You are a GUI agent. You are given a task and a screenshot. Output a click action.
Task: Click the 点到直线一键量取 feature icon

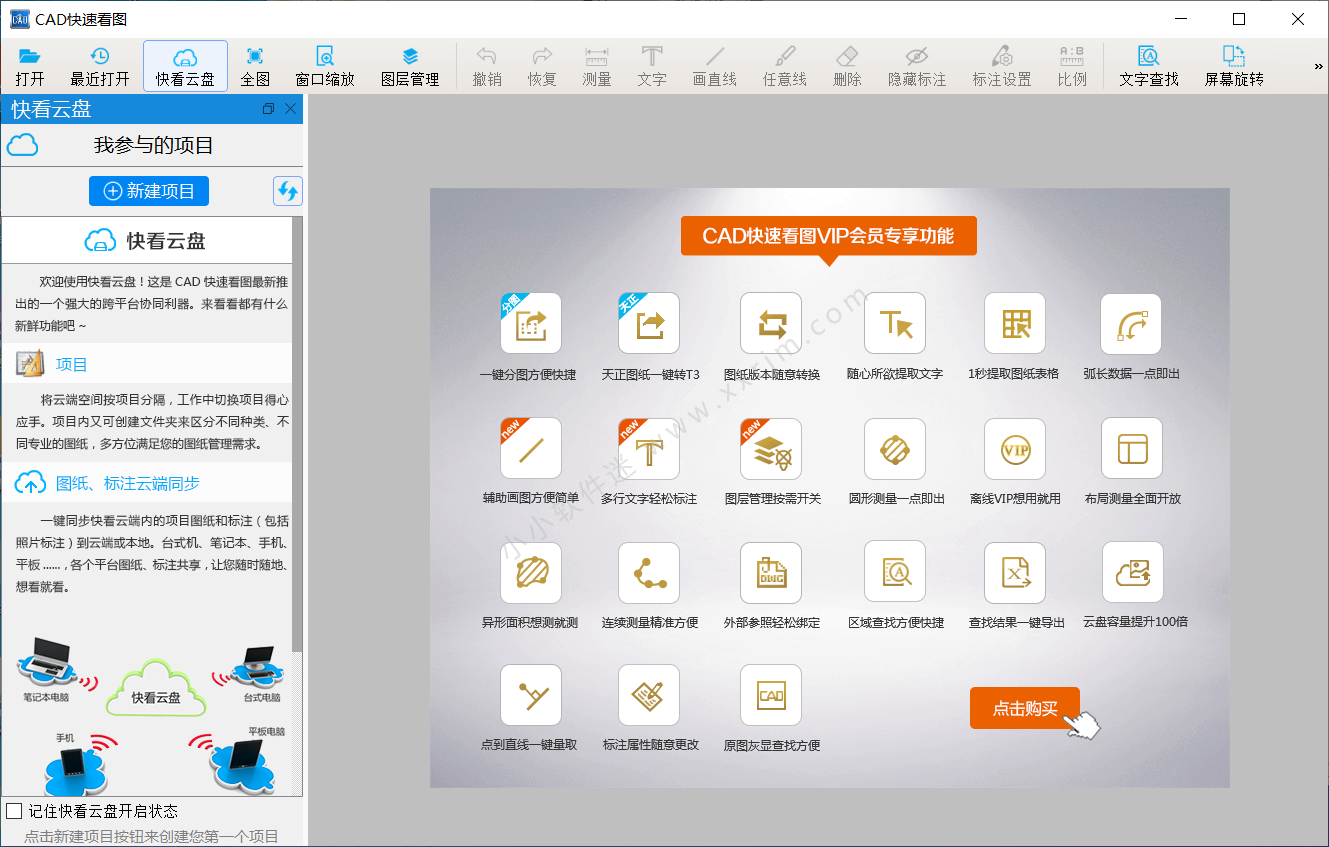pyautogui.click(x=531, y=695)
